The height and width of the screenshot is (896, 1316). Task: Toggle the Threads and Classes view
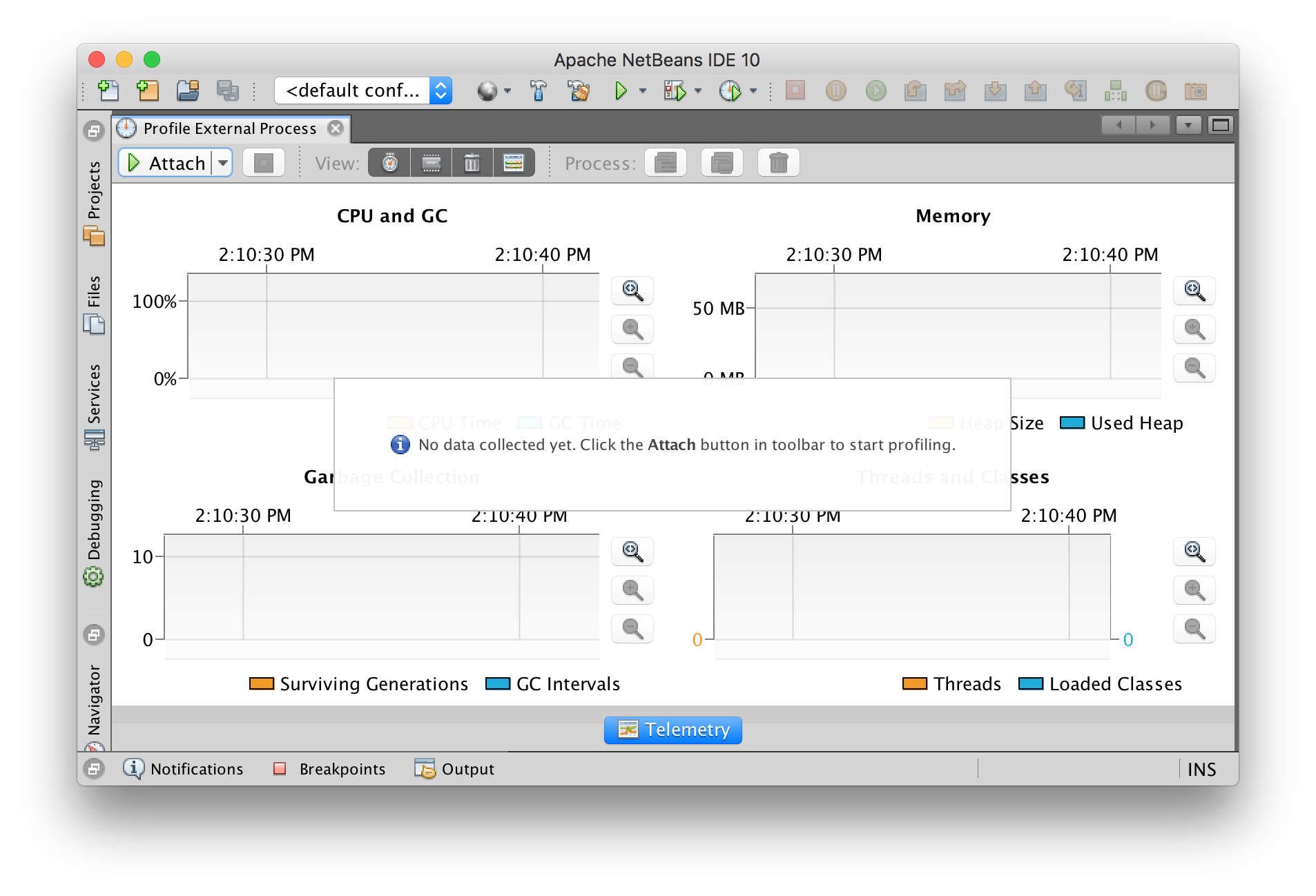pyautogui.click(x=514, y=163)
